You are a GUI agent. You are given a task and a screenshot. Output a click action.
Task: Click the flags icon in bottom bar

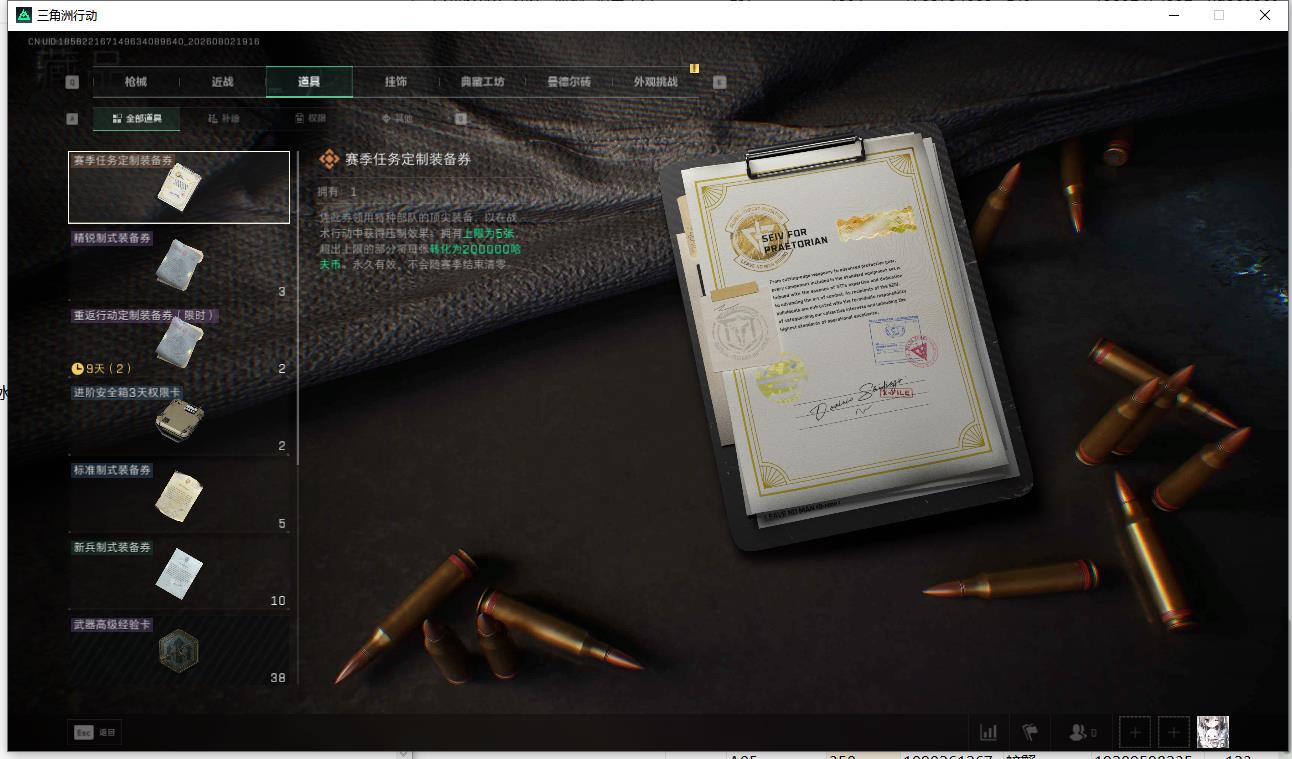[x=1029, y=732]
